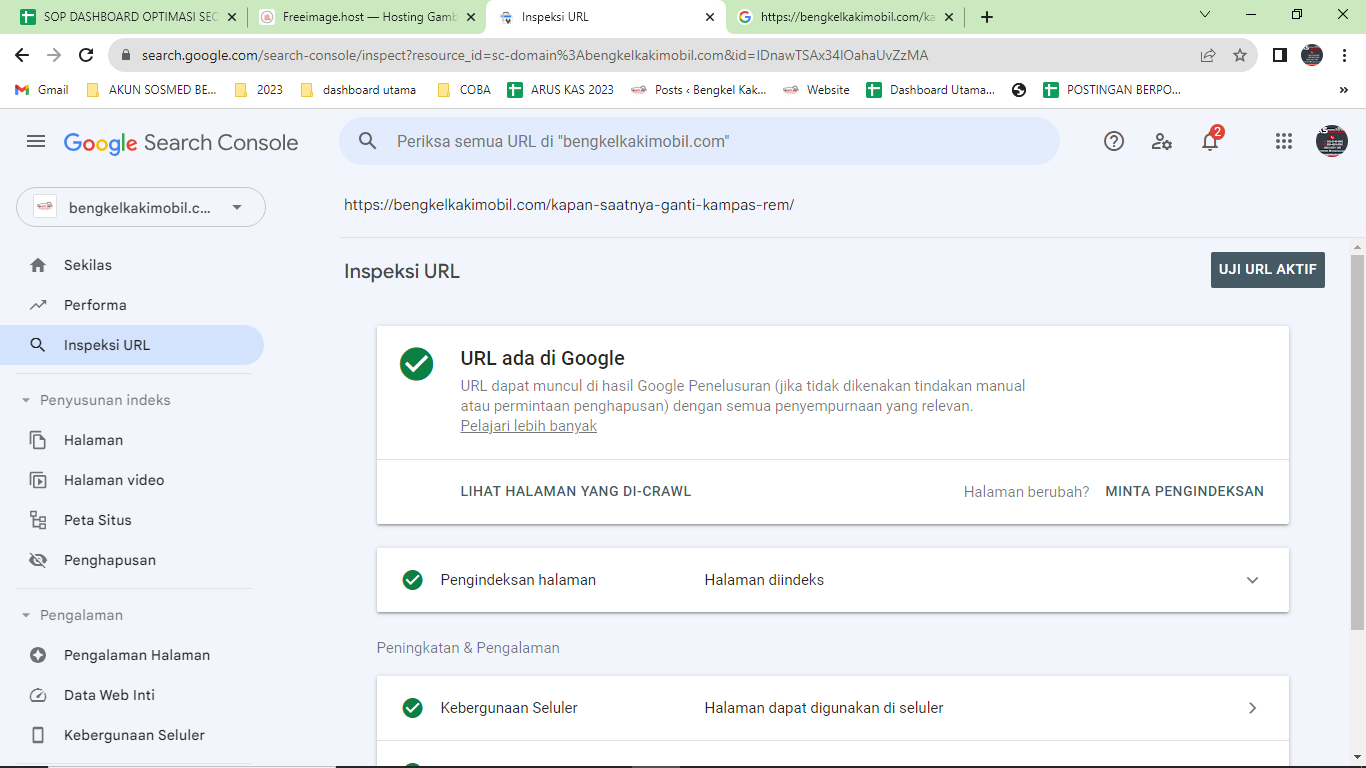
Task: Open the Chrome three-dot menu
Action: point(1345,55)
